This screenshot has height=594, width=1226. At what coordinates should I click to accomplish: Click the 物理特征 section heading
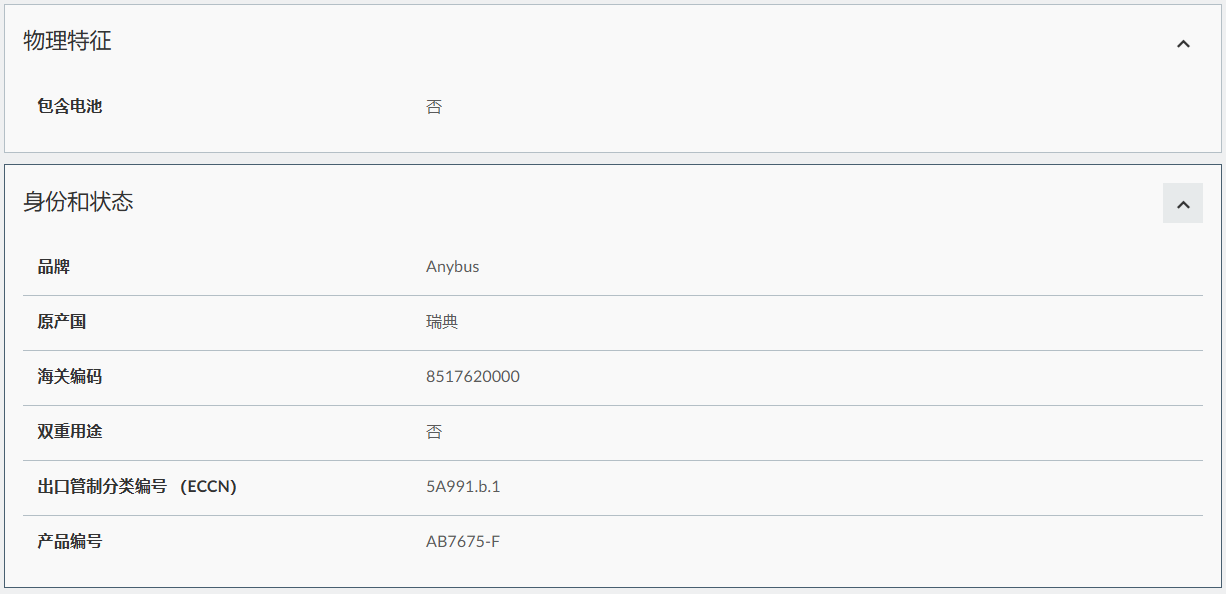[x=68, y=42]
